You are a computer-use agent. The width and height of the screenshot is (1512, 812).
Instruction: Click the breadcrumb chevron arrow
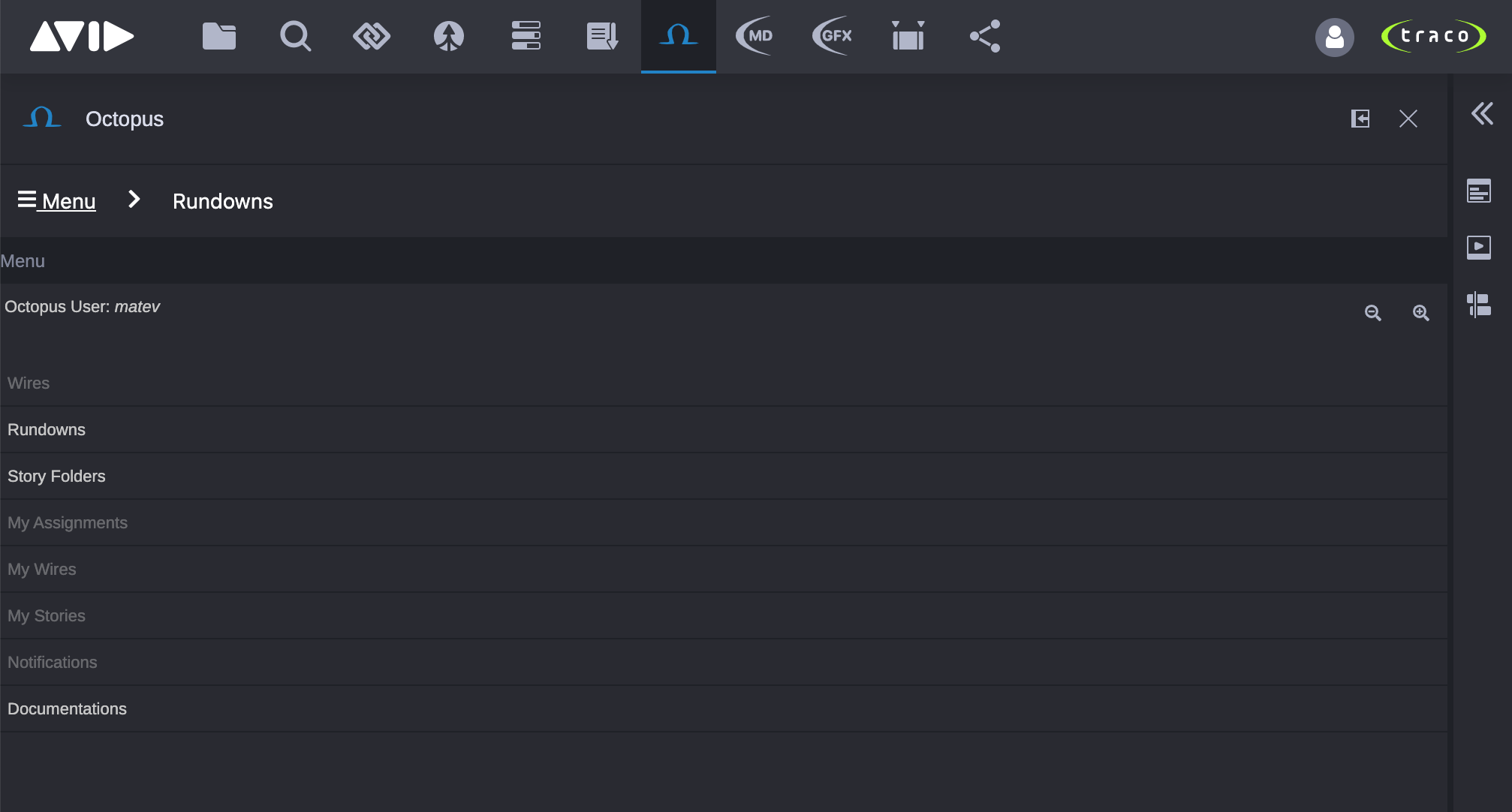134,200
